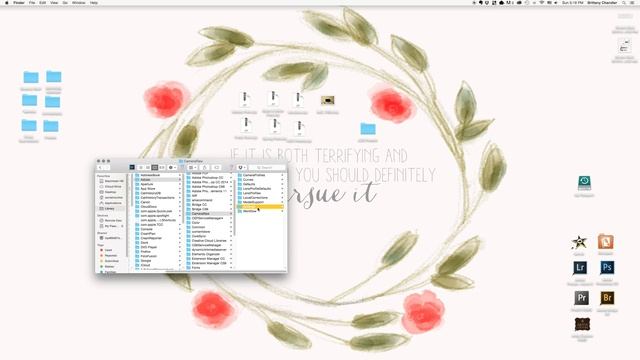Select the Workflow folder in third column

click(x=260, y=211)
